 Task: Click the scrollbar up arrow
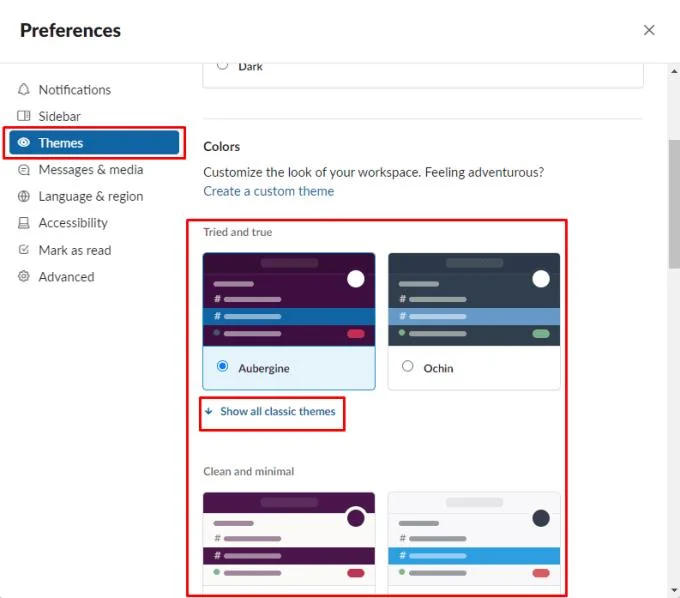coord(674,71)
